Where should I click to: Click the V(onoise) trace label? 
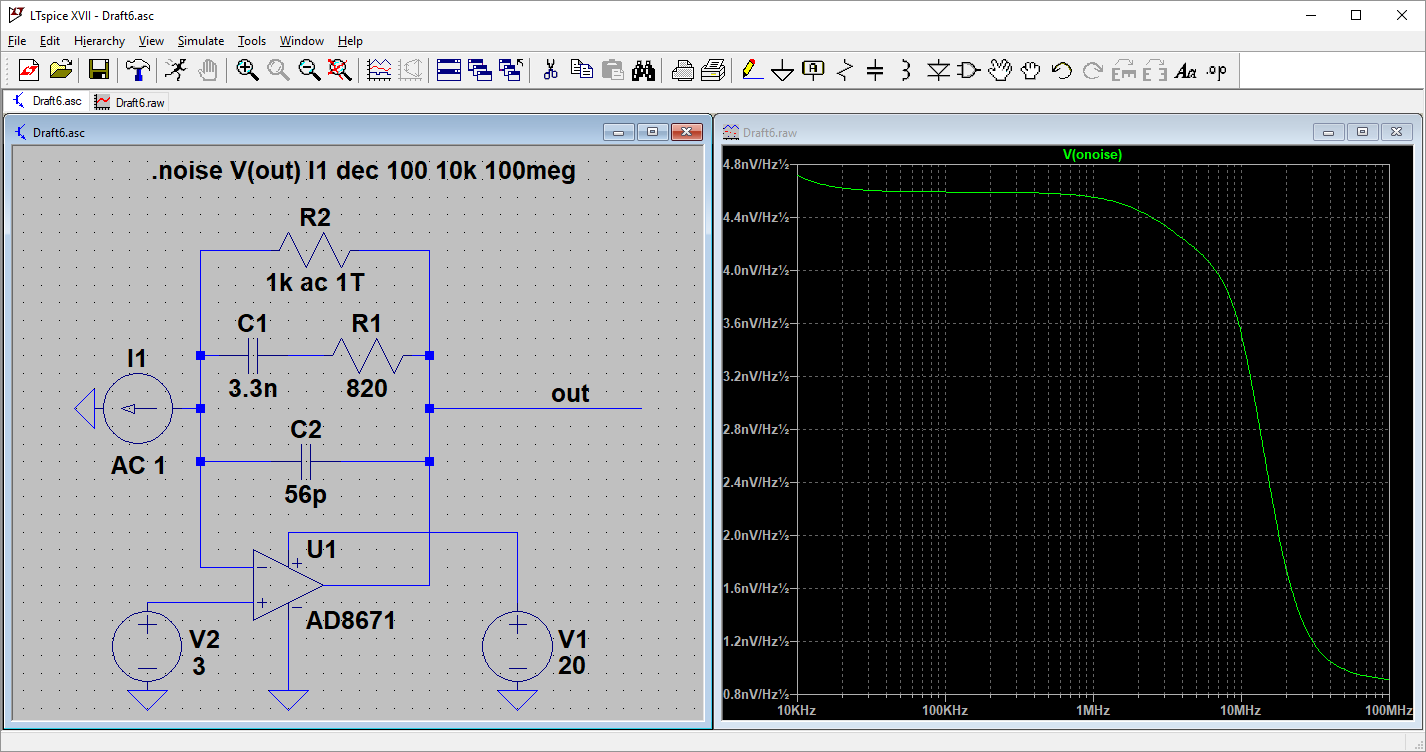pos(1092,155)
